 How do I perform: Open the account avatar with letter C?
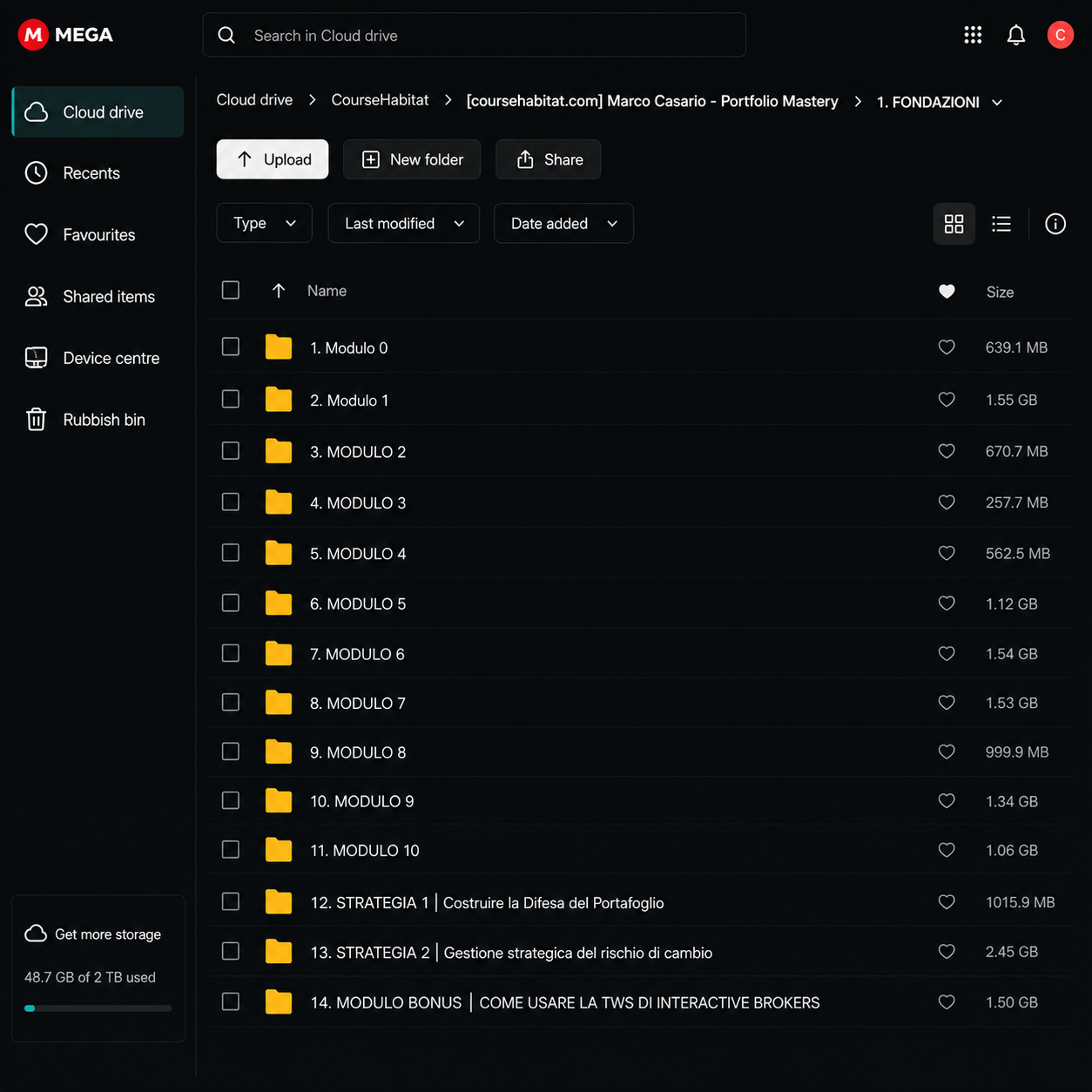pos(1060,35)
